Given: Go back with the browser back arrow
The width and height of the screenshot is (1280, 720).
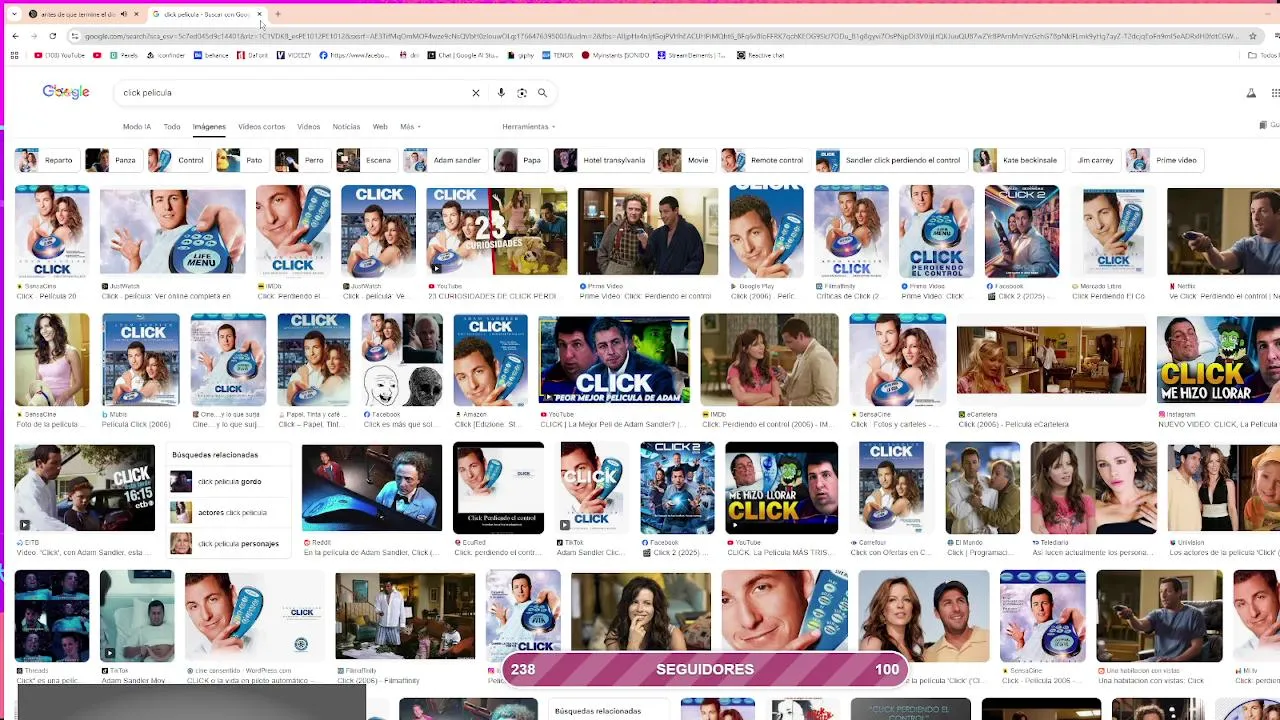Looking at the screenshot, I should coord(15,36).
